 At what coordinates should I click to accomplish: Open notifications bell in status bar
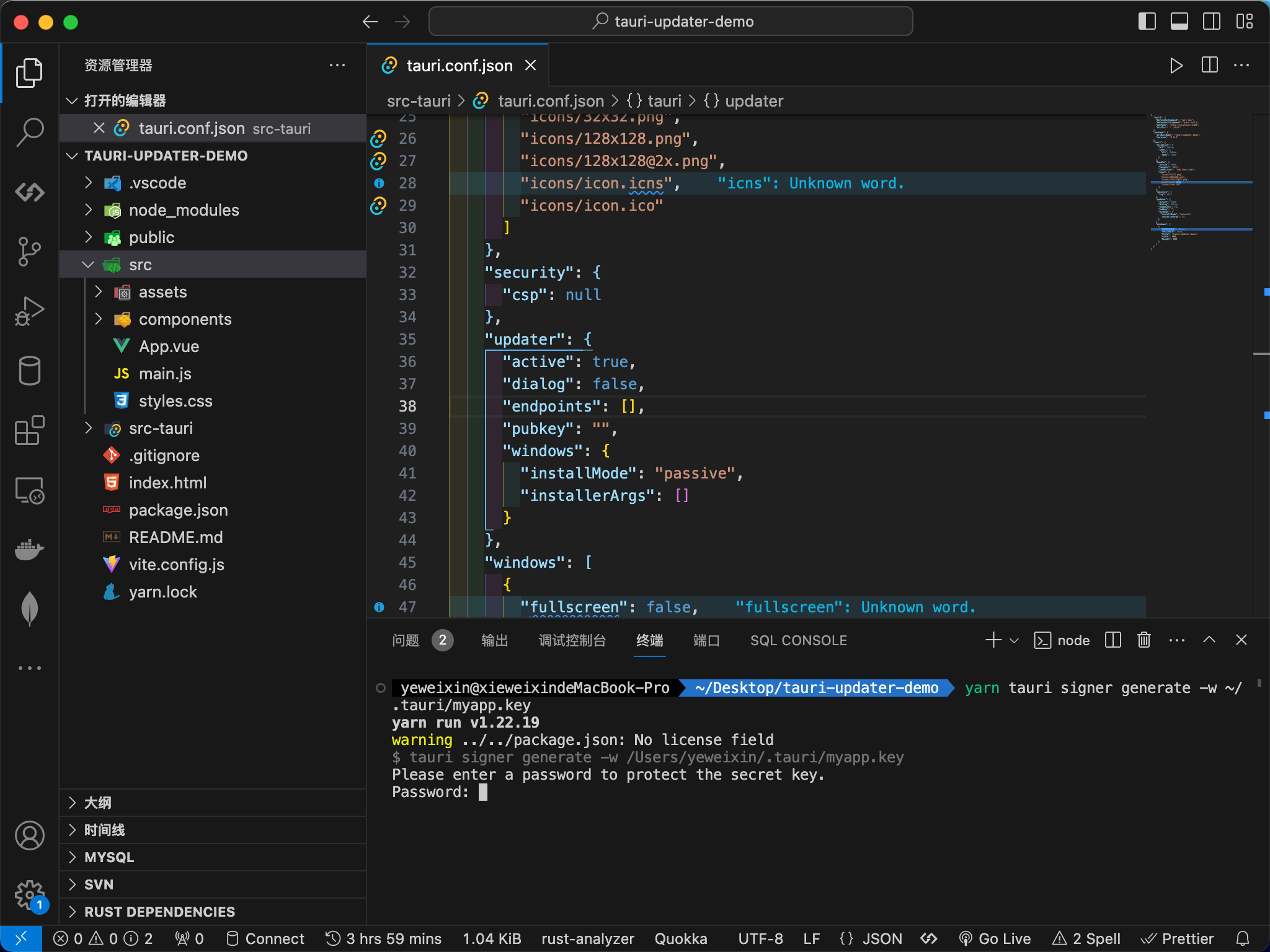[x=1243, y=938]
